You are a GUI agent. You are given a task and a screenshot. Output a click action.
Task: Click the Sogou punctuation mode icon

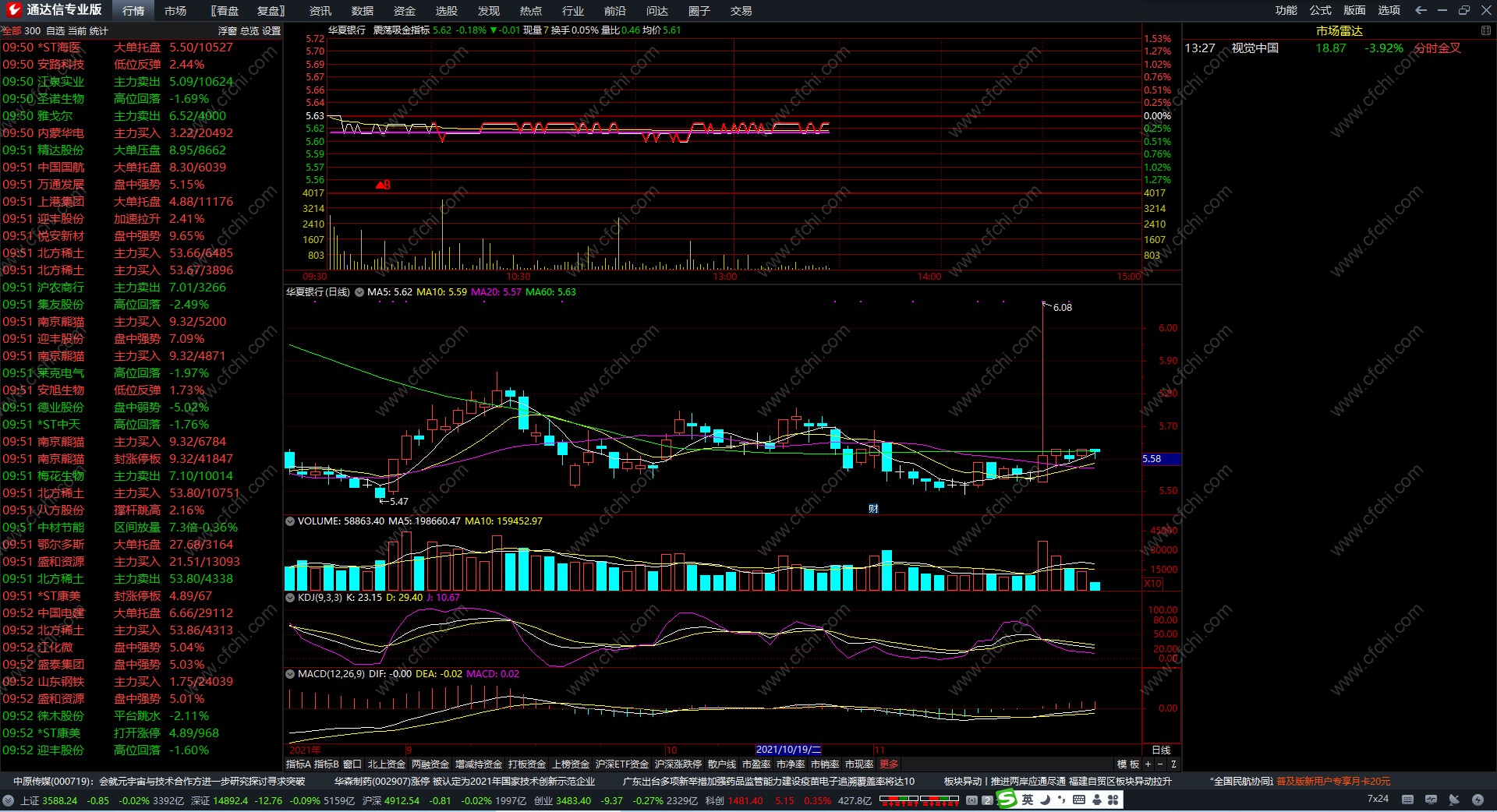click(1062, 800)
